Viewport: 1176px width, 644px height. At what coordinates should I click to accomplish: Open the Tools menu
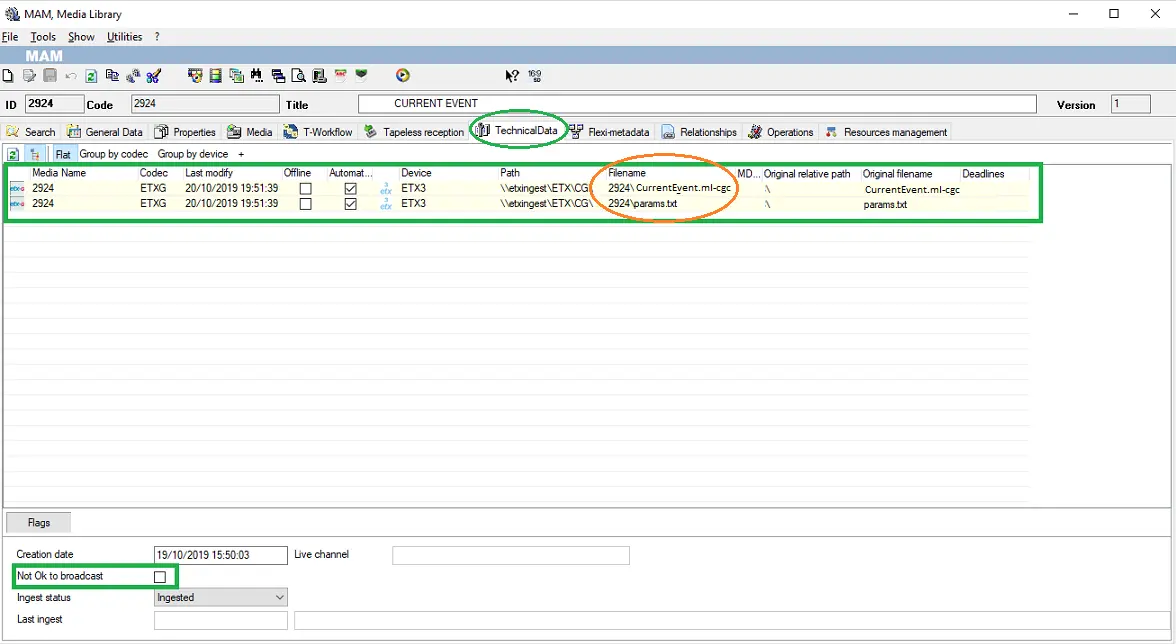click(43, 37)
